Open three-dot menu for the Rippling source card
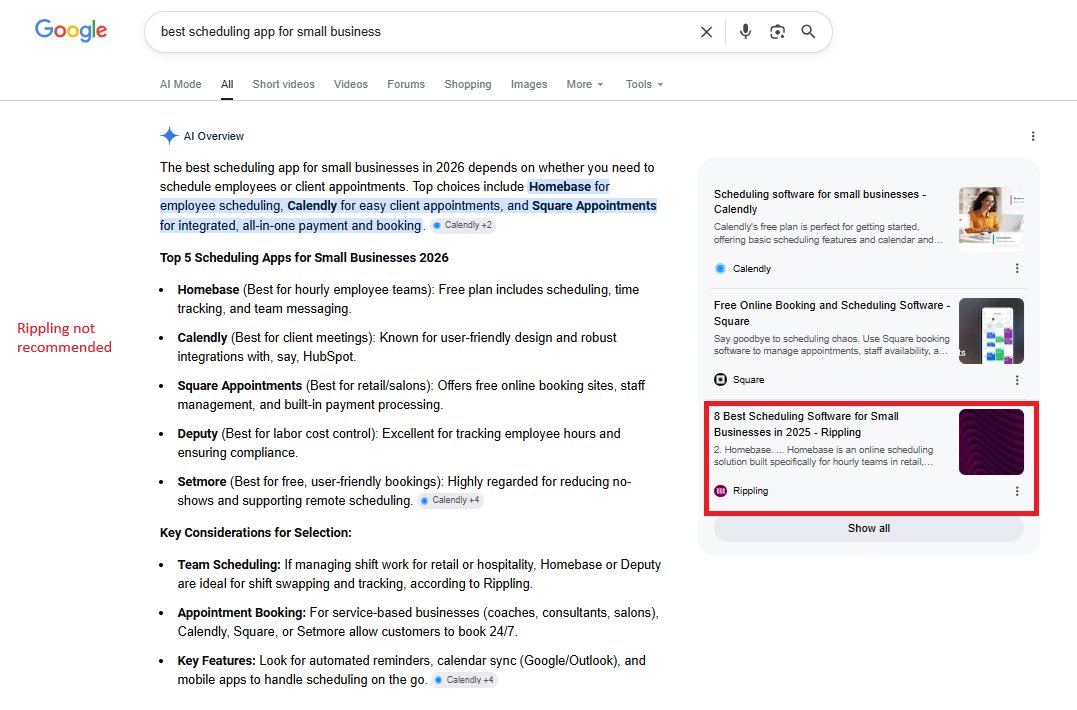Viewport: 1077px width, 710px height. click(1017, 491)
